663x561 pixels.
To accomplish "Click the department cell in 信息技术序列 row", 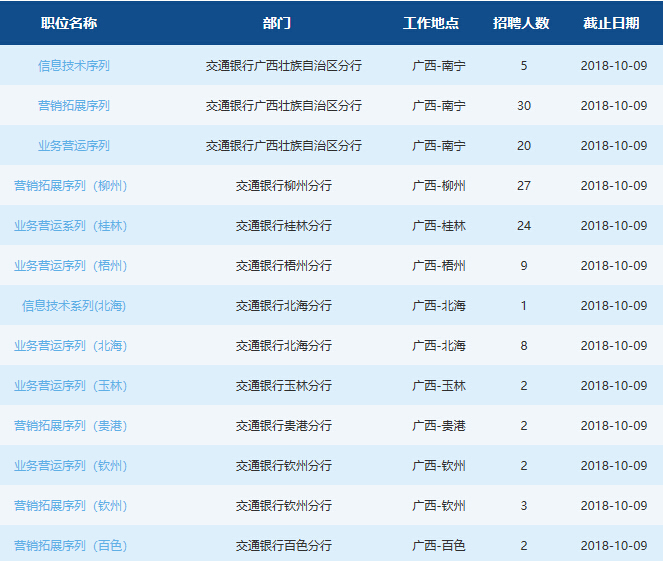I will click(284, 66).
